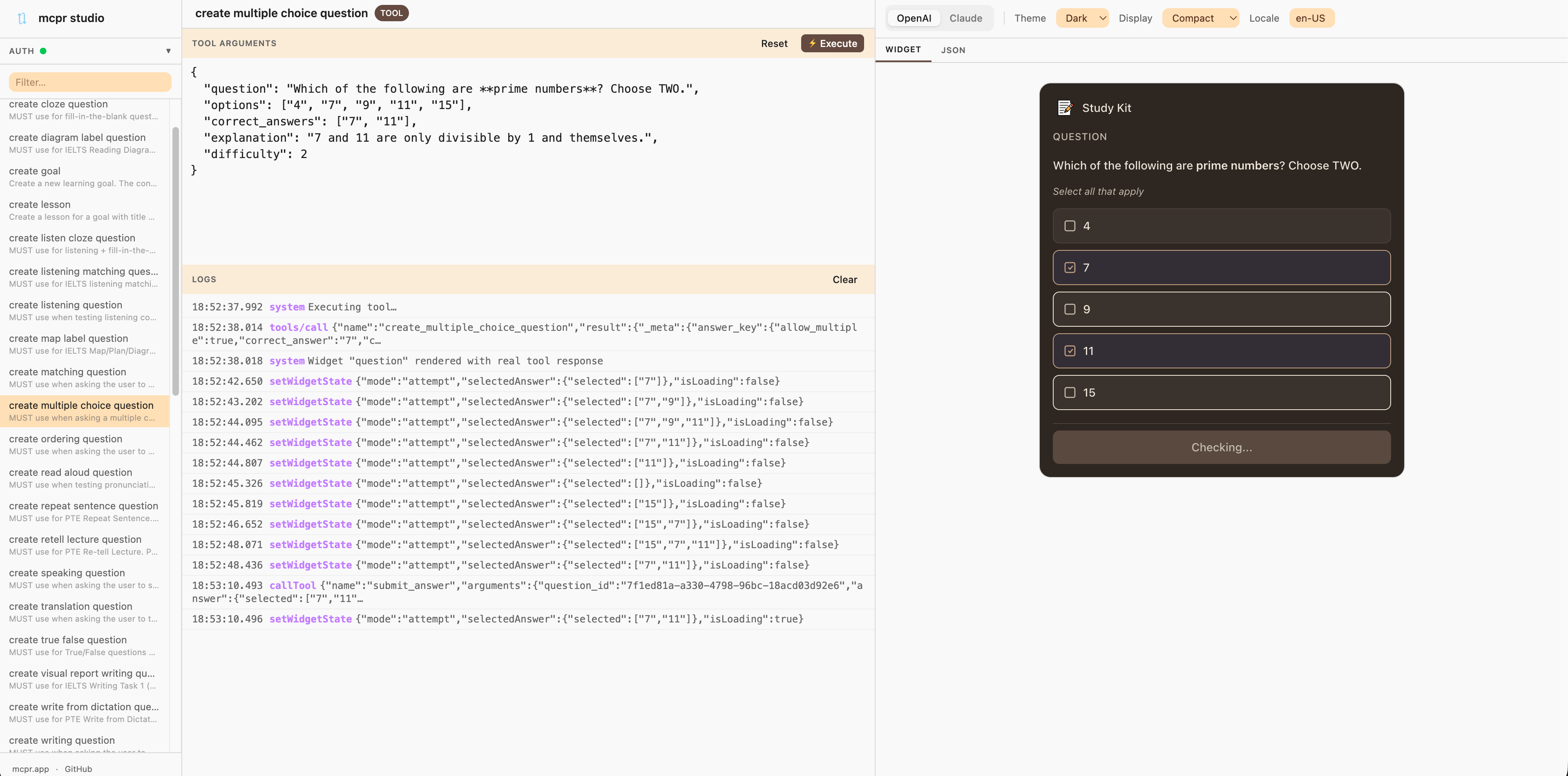Check the option 4 checkbox

coord(1070,226)
